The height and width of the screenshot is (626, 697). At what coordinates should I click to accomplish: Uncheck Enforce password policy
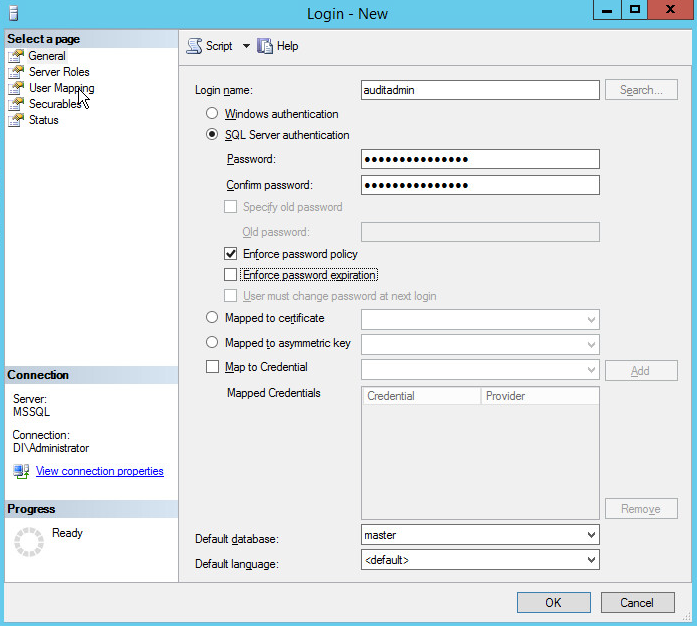231,254
